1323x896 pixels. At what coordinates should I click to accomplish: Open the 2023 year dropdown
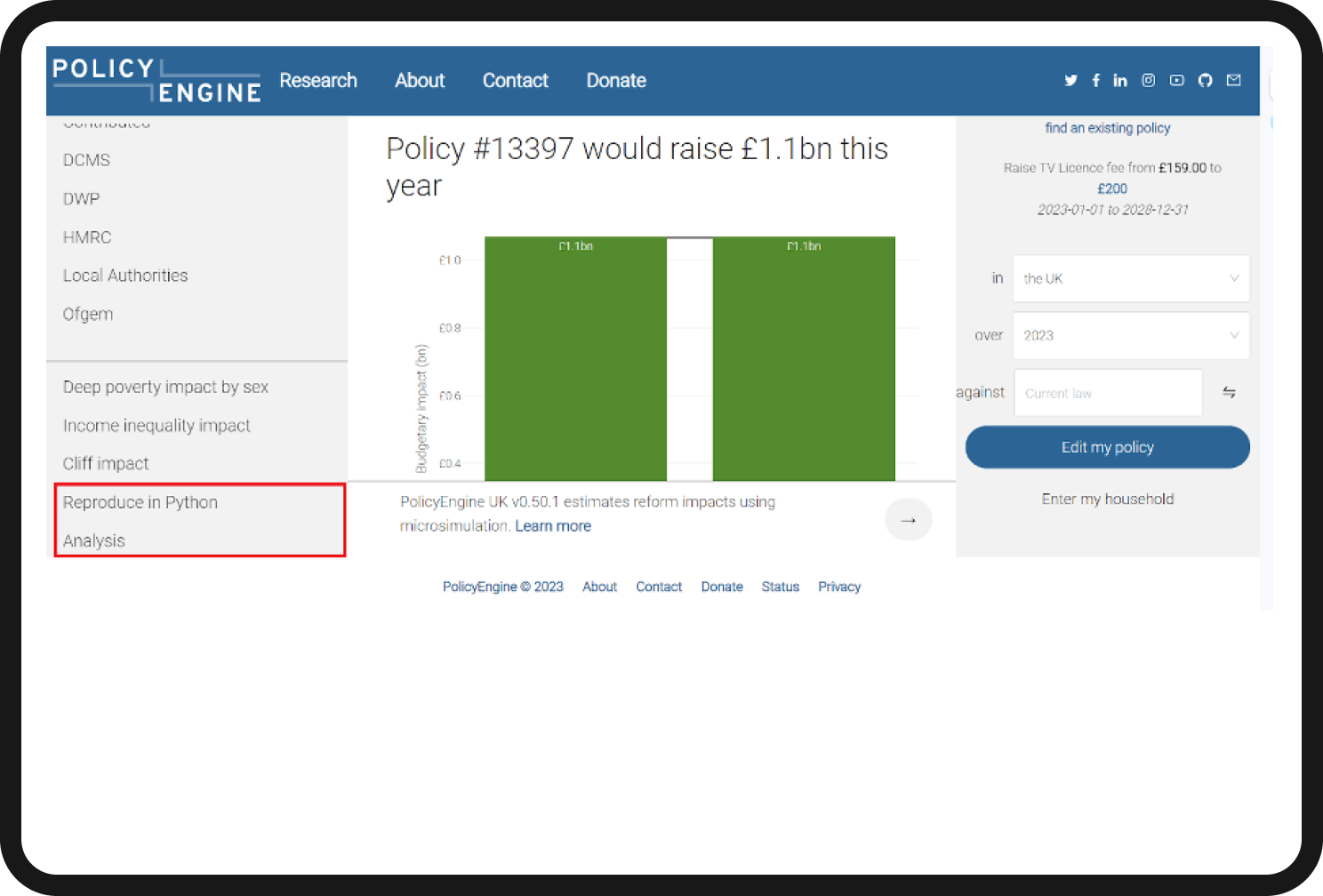click(x=1130, y=335)
